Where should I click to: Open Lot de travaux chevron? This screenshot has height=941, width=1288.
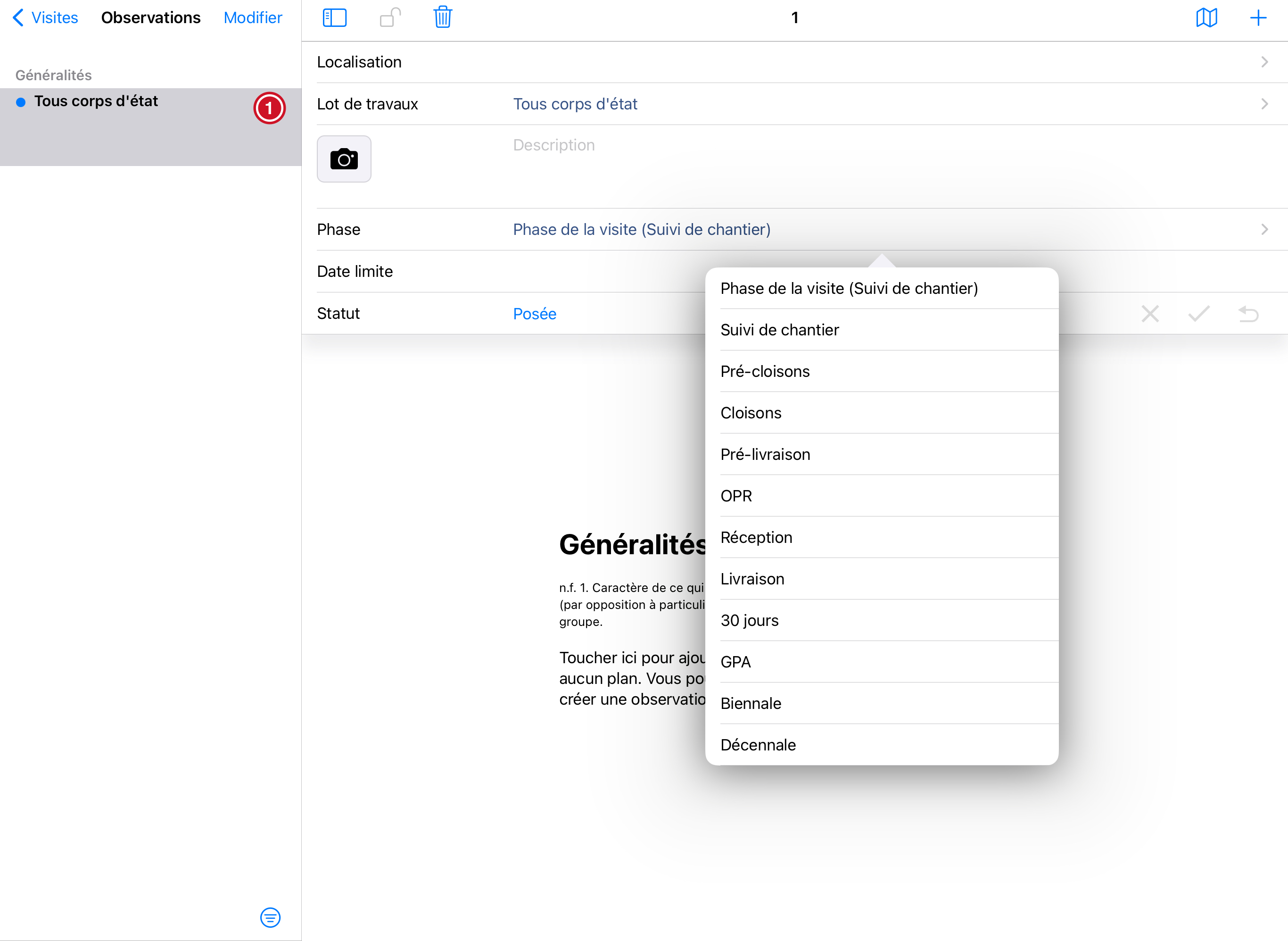(1264, 104)
